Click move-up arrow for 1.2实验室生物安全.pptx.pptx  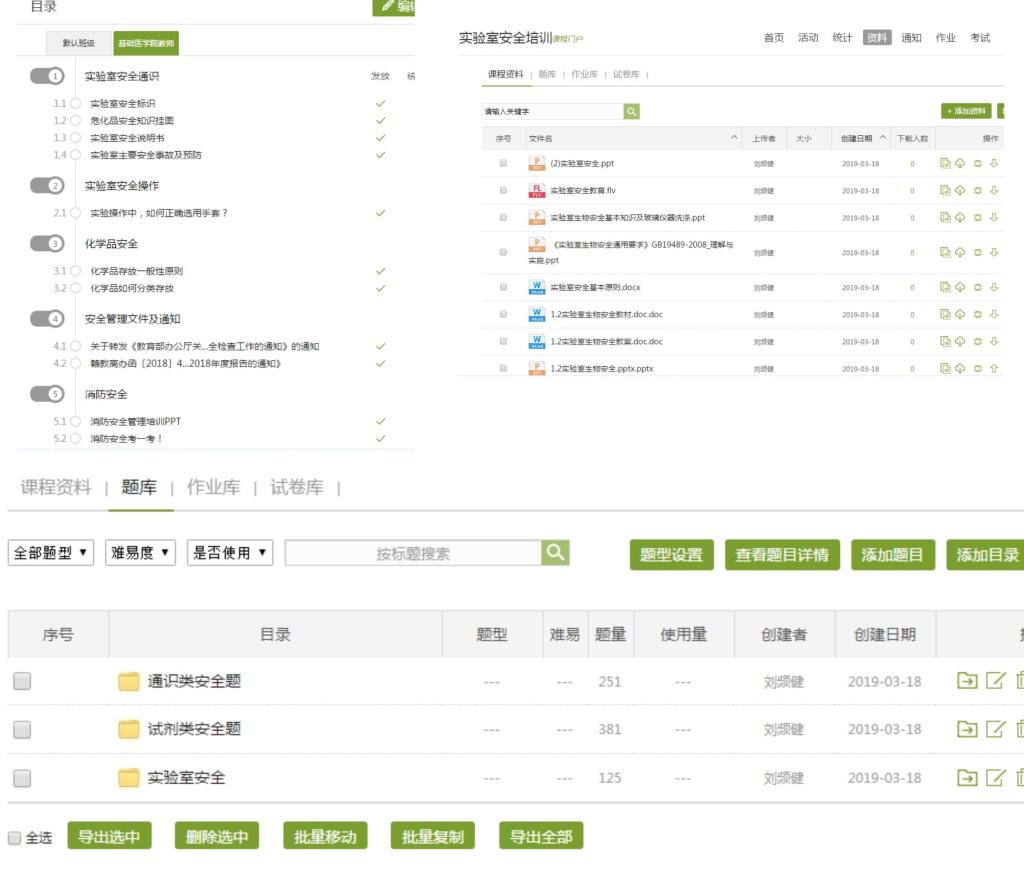tap(993, 368)
